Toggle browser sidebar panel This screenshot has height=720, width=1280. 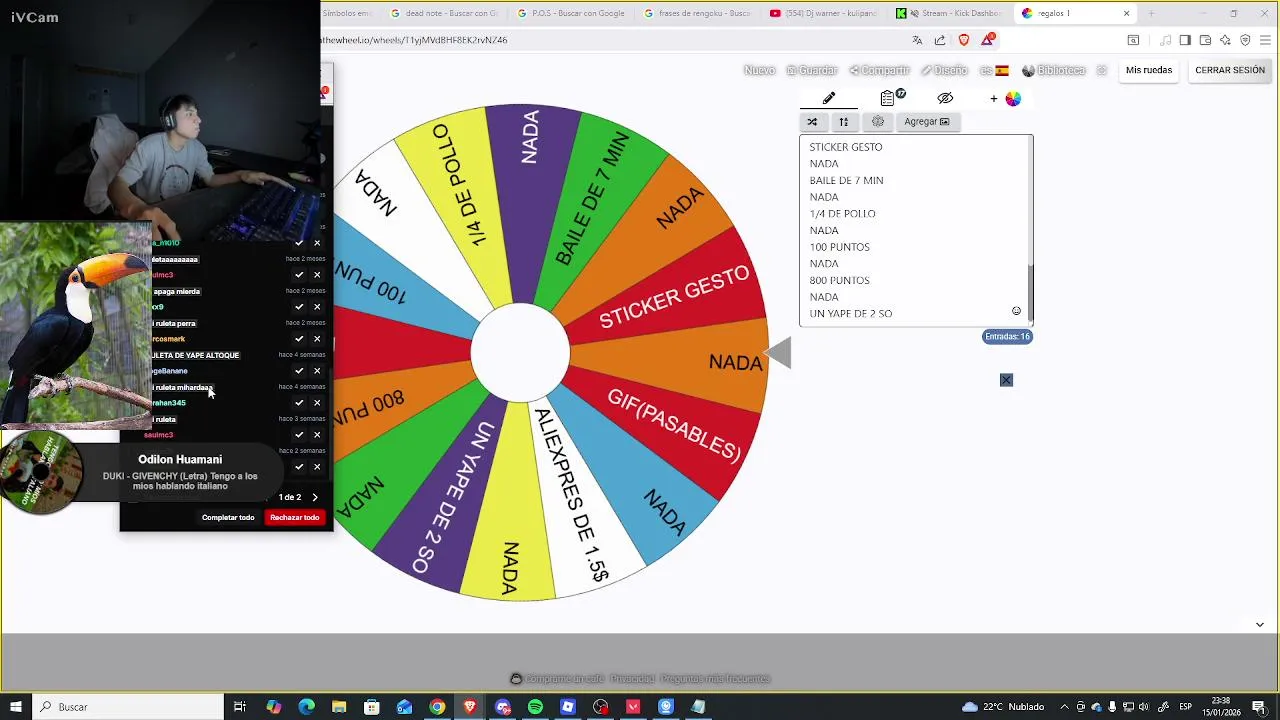pyautogui.click(x=1185, y=40)
